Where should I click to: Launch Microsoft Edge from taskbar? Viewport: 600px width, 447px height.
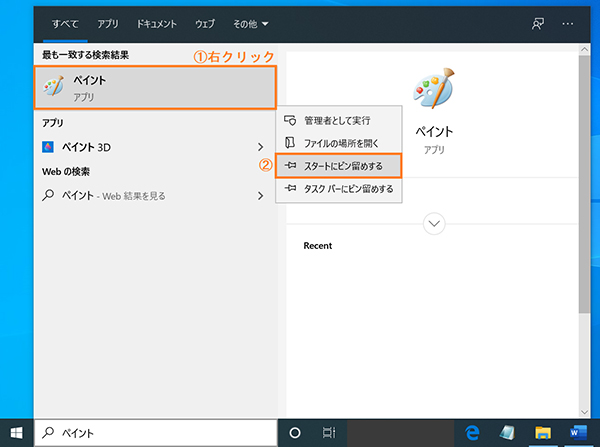pyautogui.click(x=472, y=433)
